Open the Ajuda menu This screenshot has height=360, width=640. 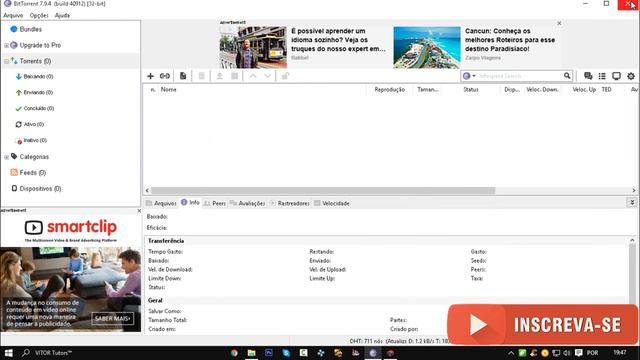coord(62,16)
